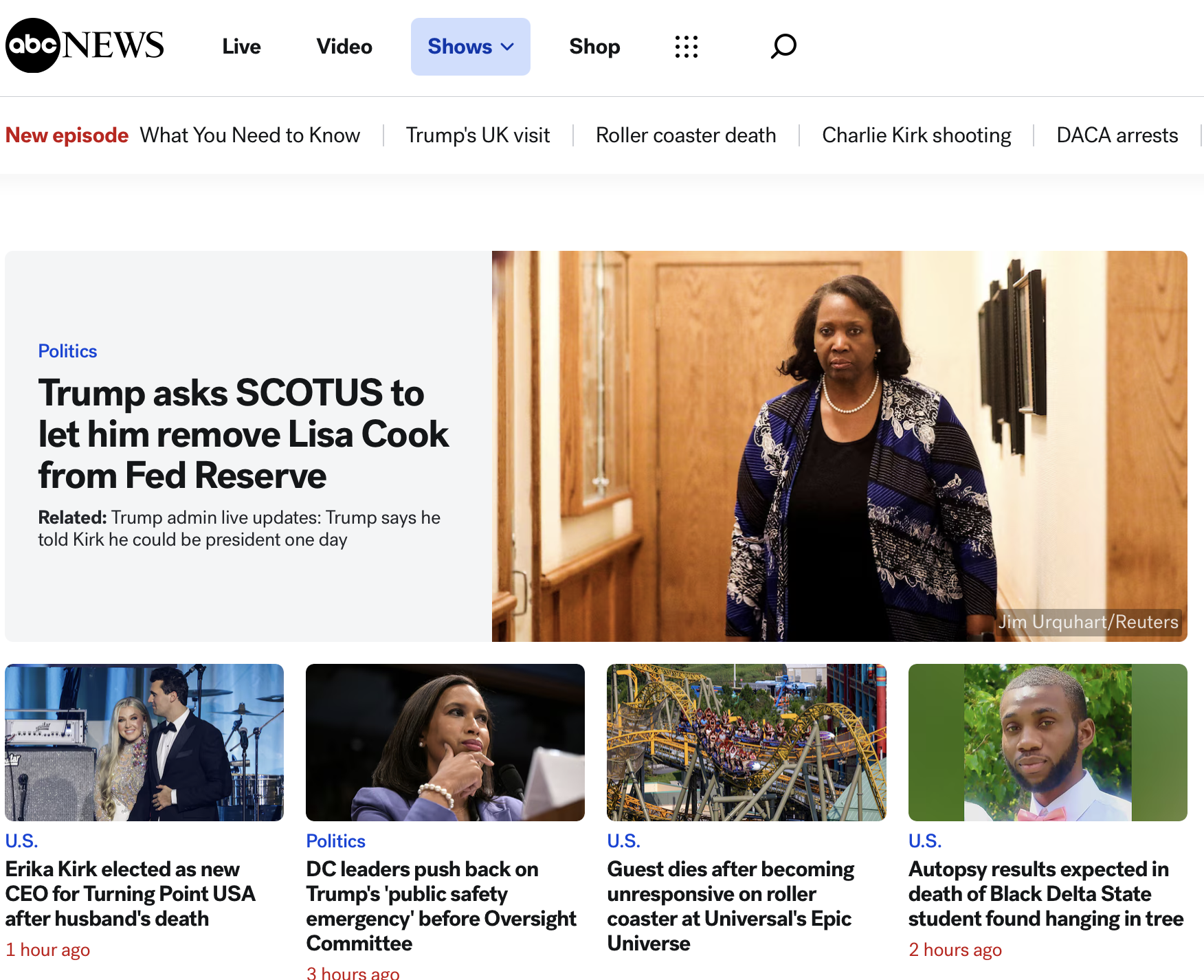
Task: Open the search magnifier icon
Action: click(783, 46)
